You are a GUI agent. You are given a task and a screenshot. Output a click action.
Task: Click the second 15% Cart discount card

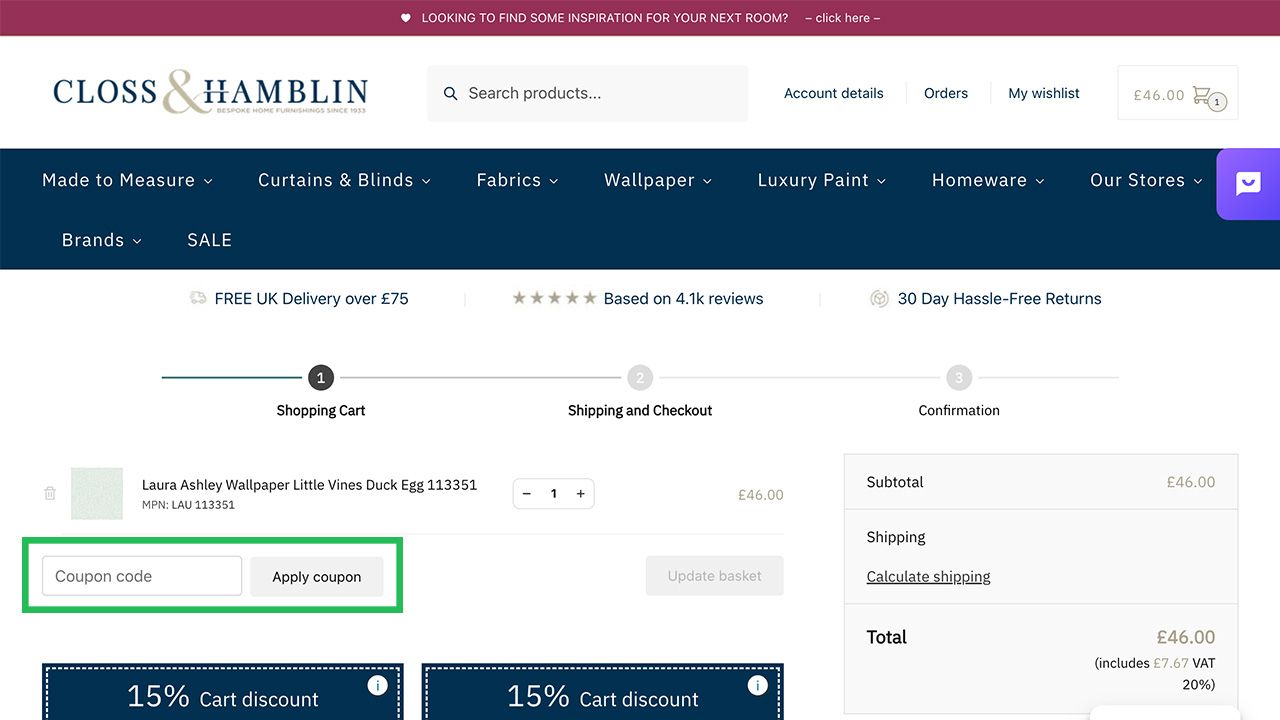pos(603,692)
